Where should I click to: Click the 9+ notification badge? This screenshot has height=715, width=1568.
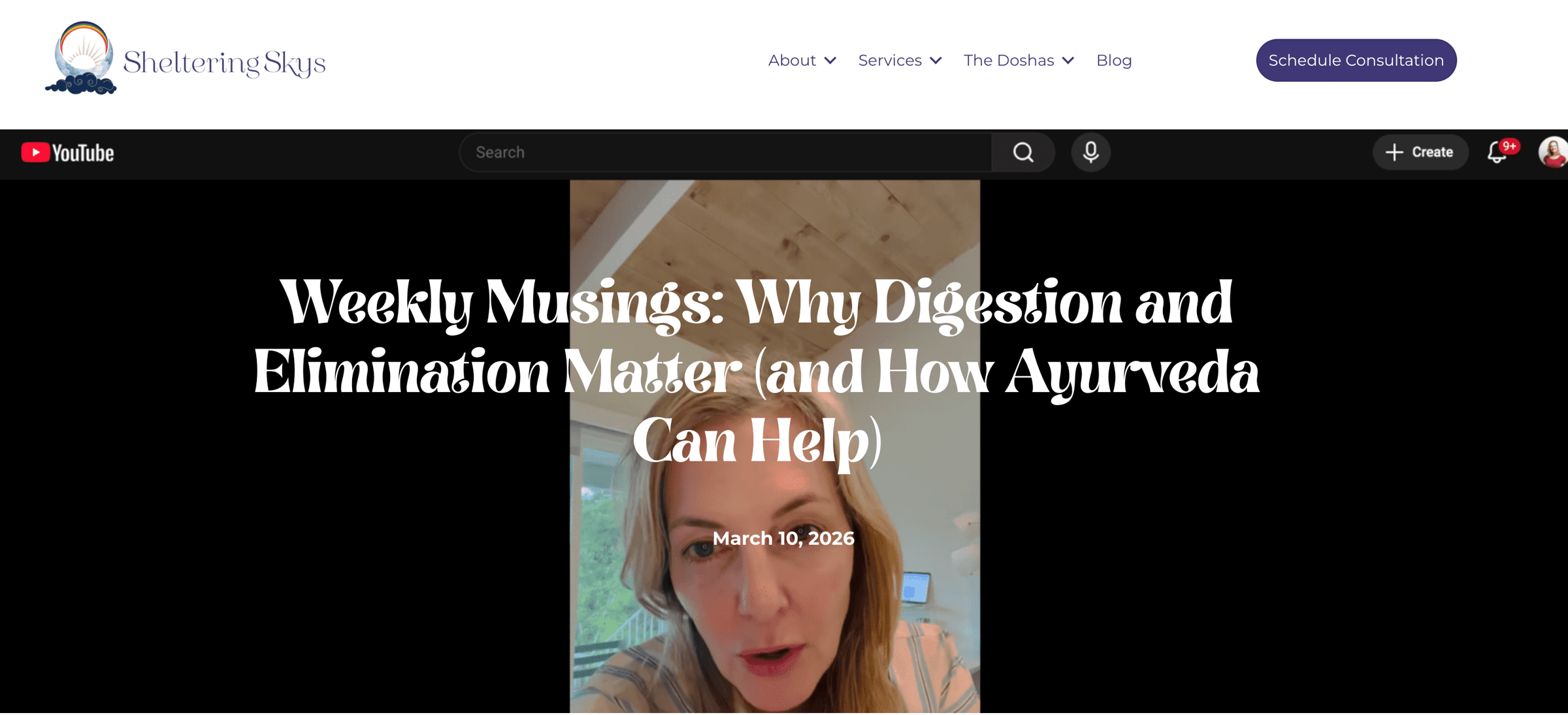1510,145
